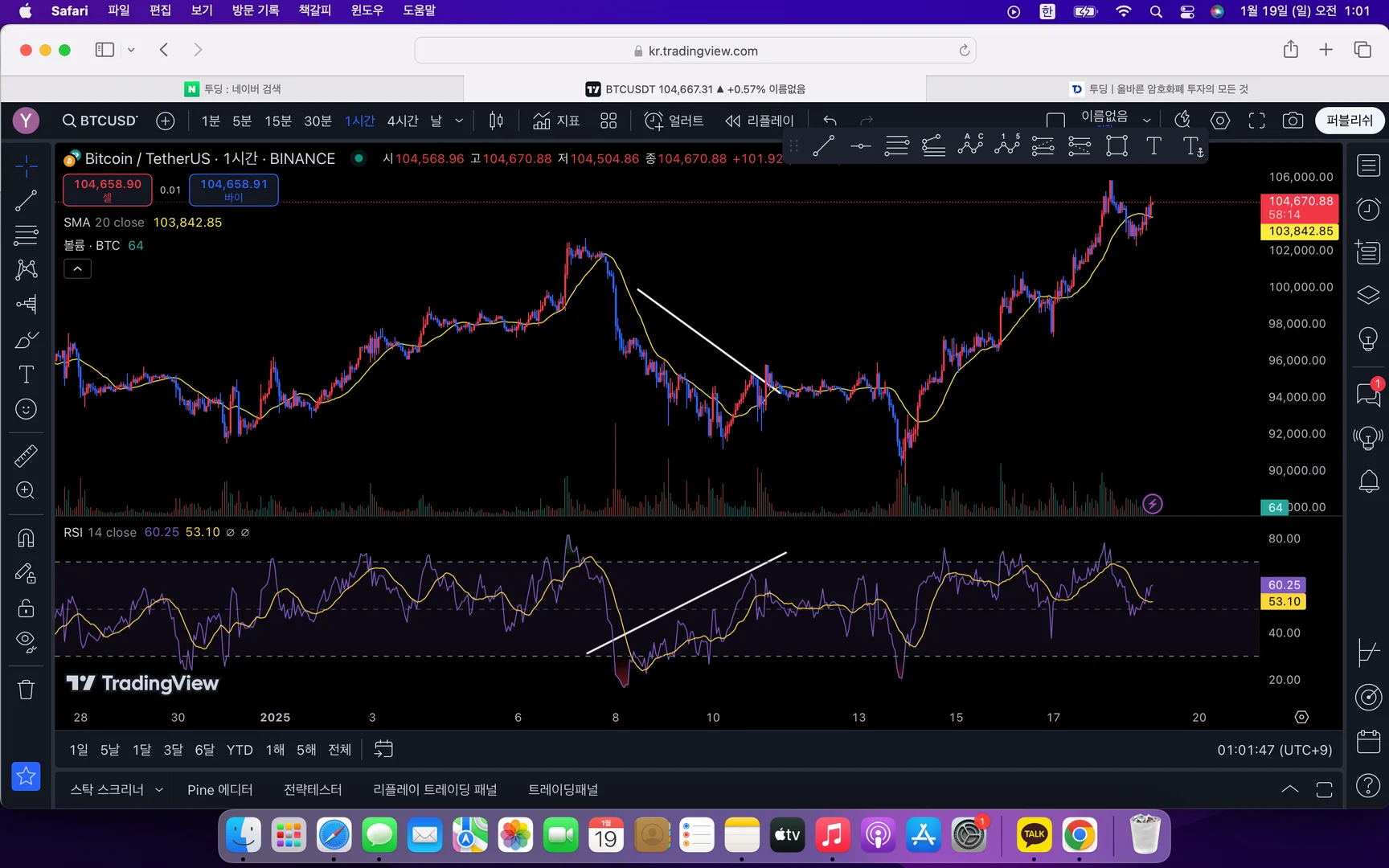Collapse the indicator legend chevron
Screen dimensions: 1389x868
point(77,269)
